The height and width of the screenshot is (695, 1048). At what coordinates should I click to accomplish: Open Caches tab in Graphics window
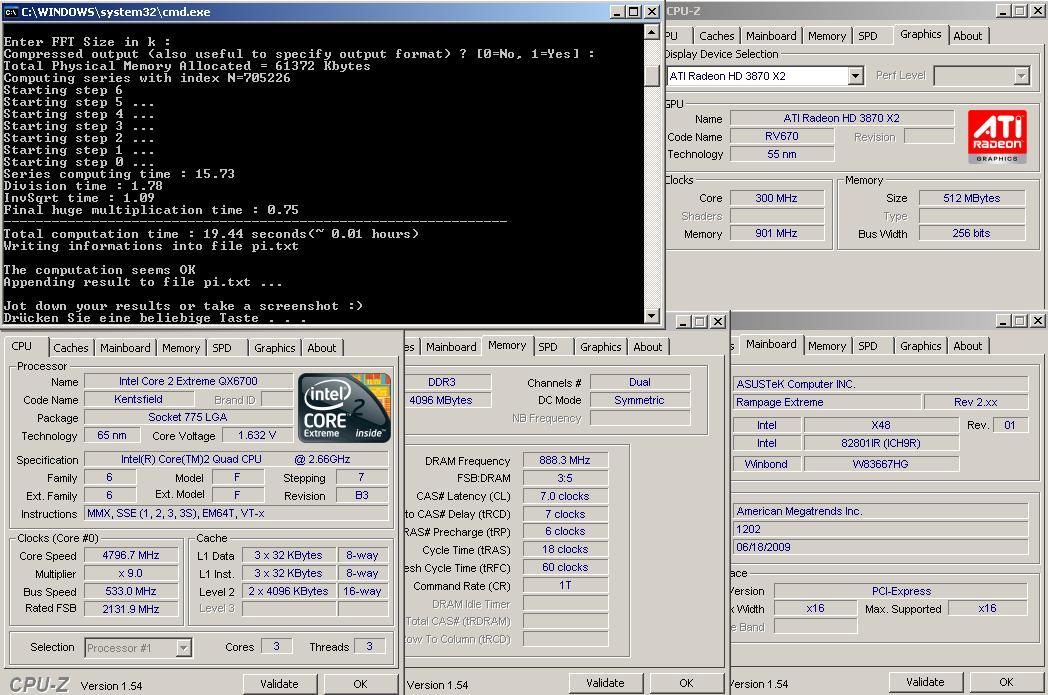point(716,36)
